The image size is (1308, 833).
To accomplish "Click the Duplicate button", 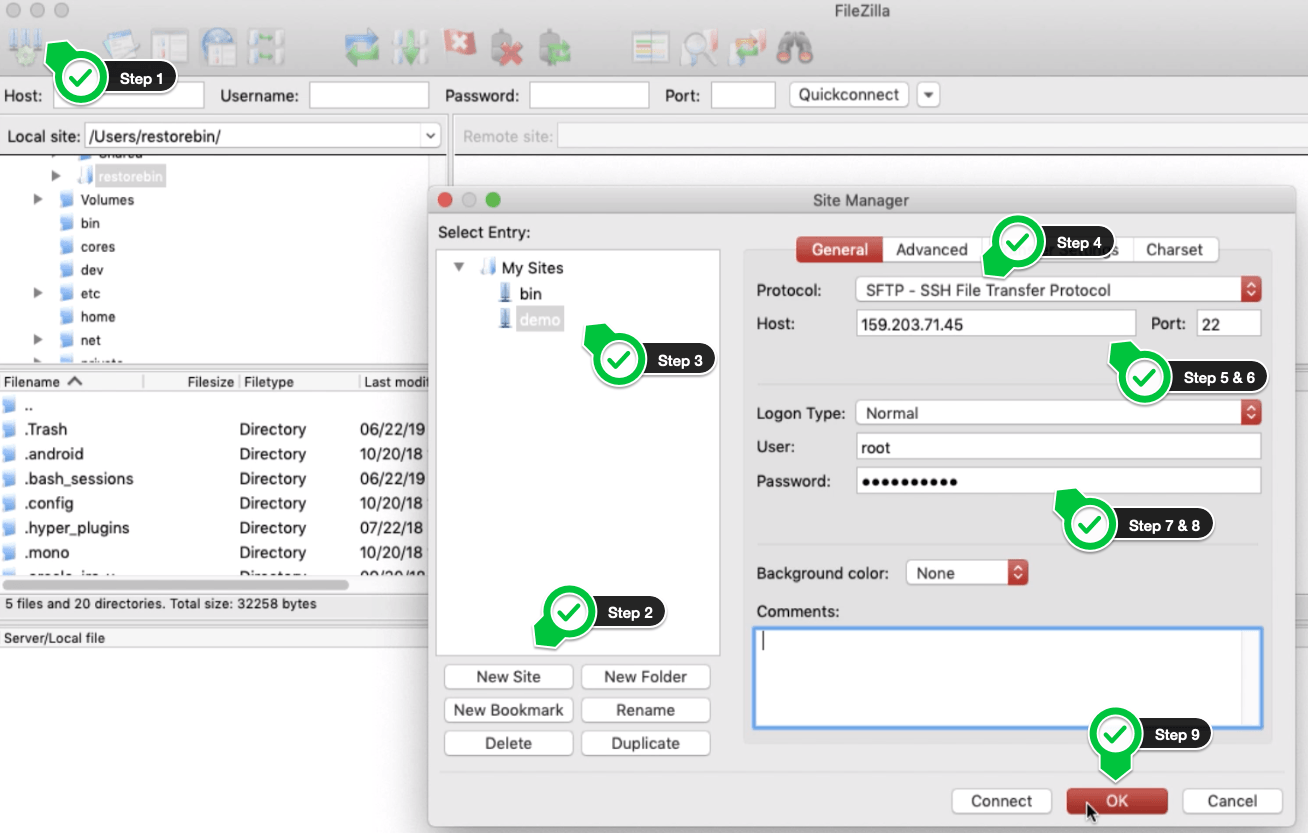I will pos(646,743).
